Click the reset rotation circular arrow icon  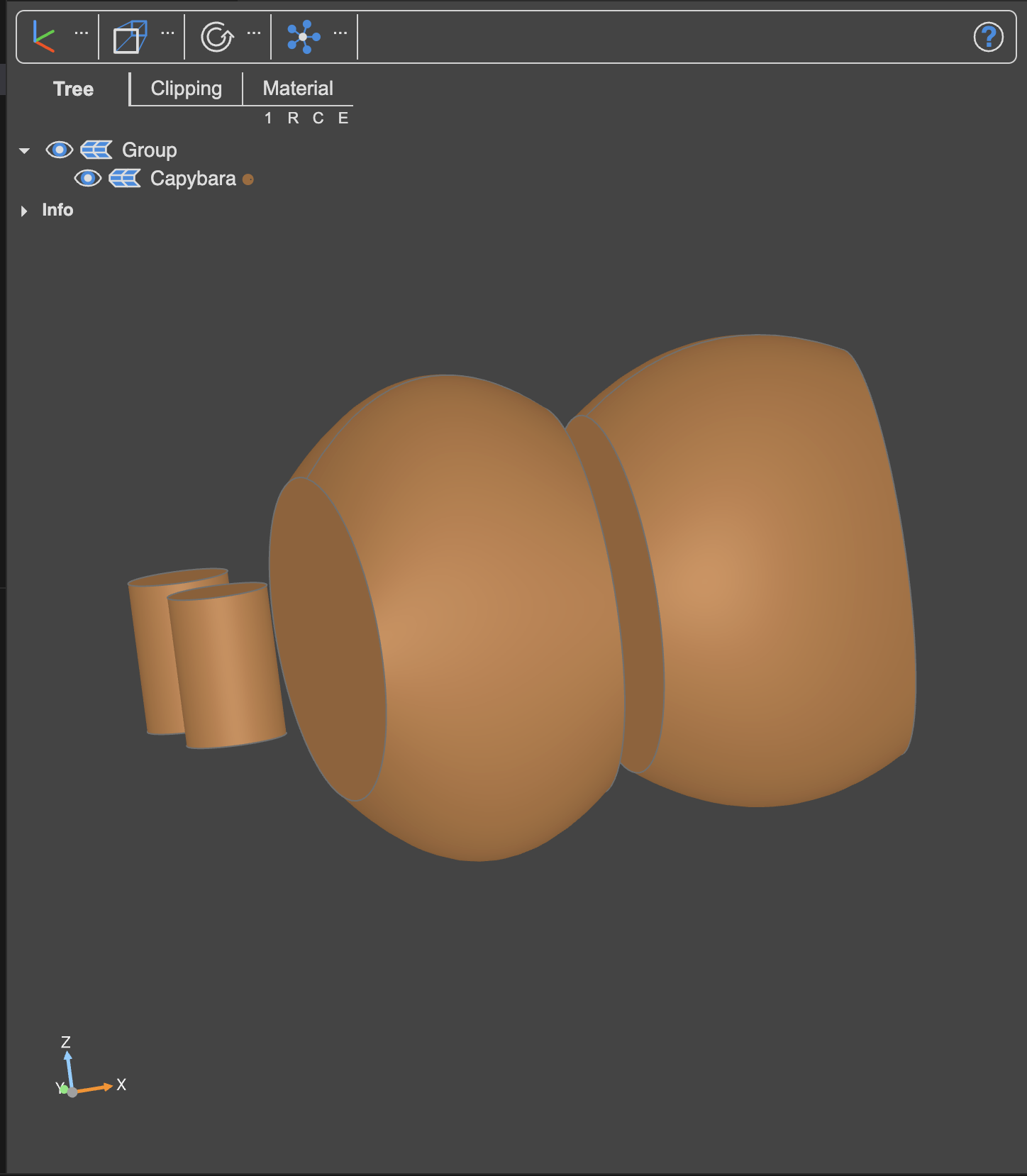pyautogui.click(x=217, y=37)
